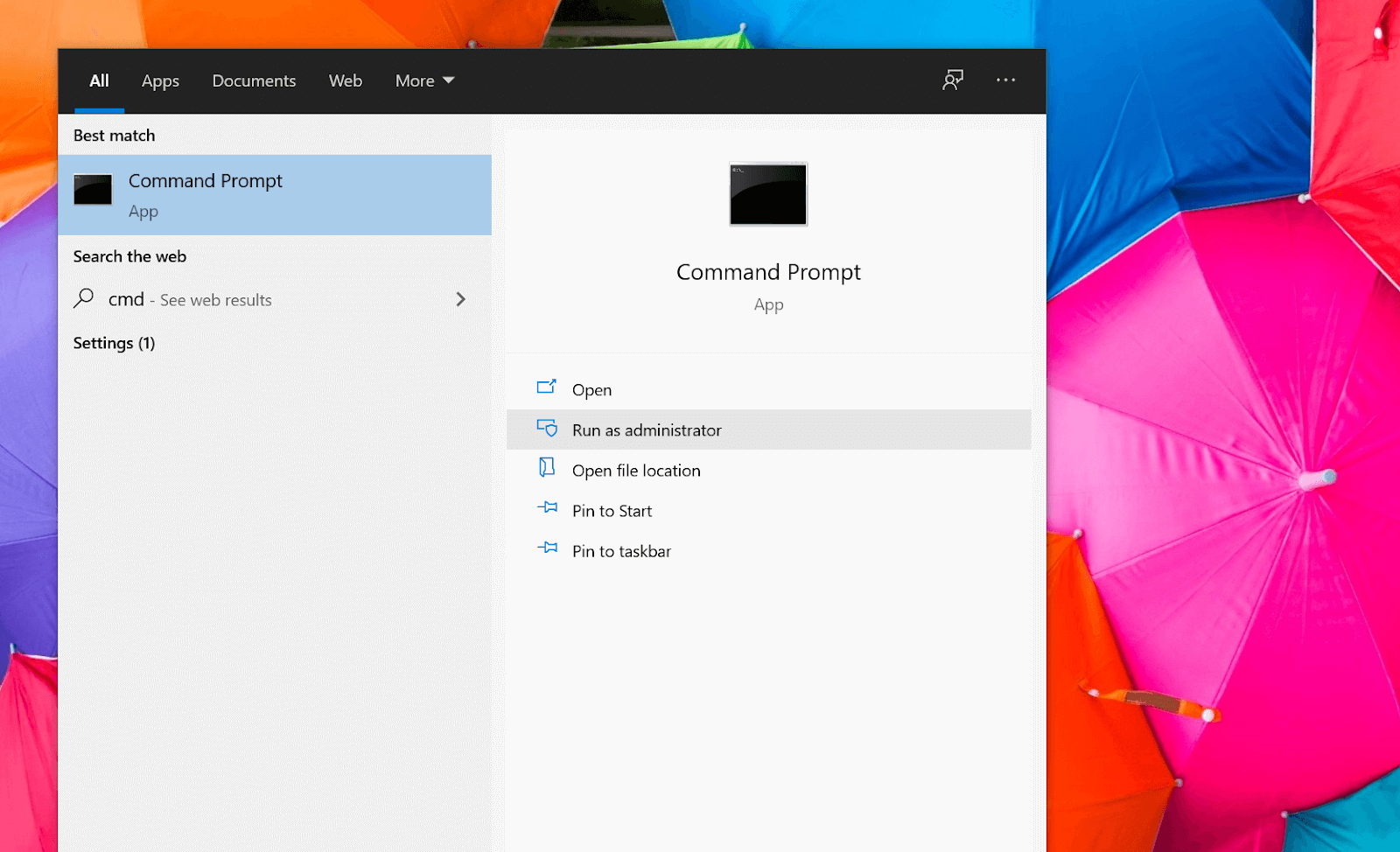
Task: Select the All search filter
Action: (98, 80)
